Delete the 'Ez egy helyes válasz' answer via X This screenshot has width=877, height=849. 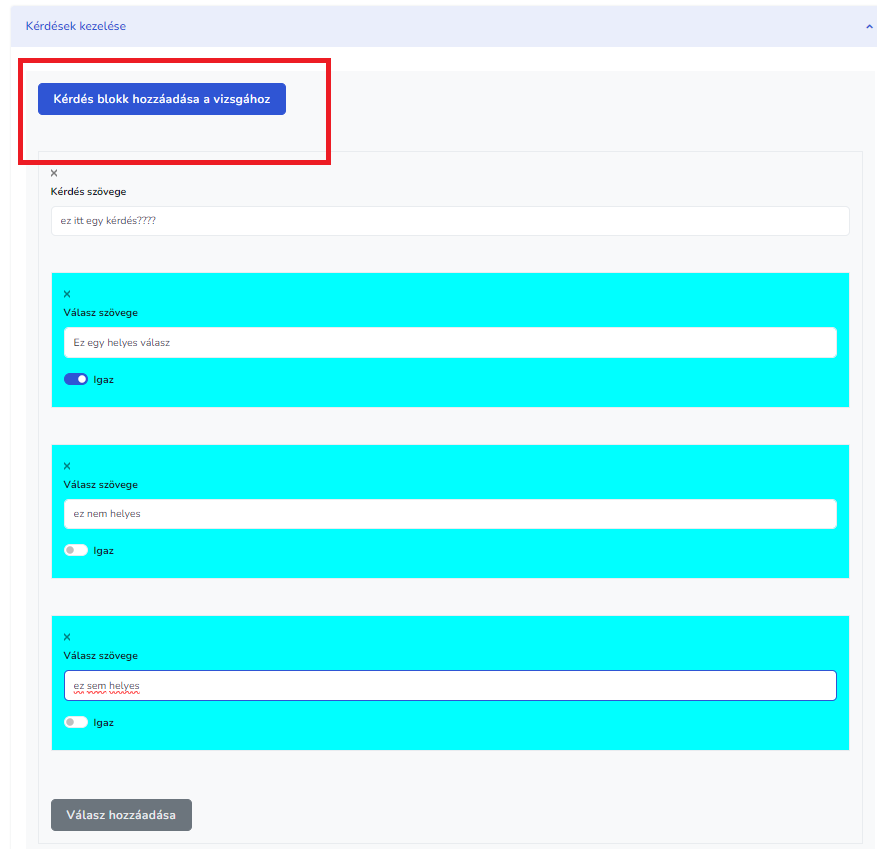pos(67,294)
